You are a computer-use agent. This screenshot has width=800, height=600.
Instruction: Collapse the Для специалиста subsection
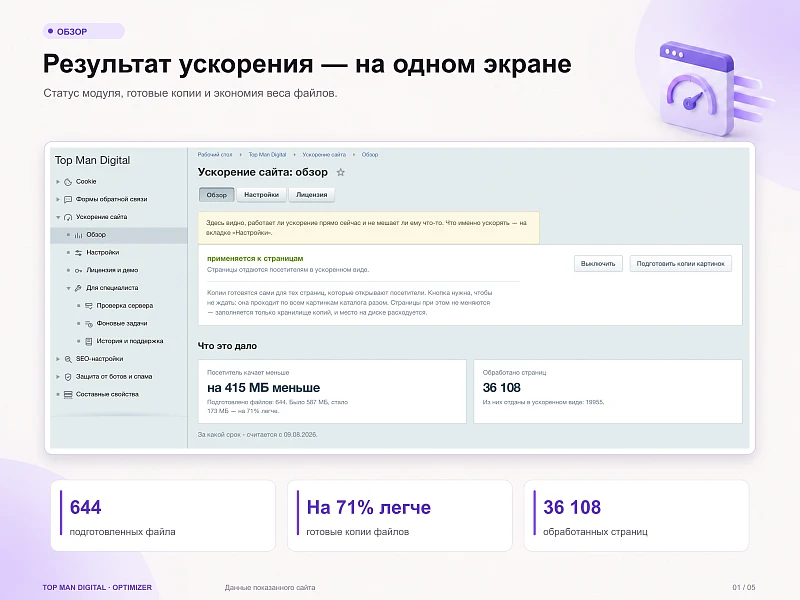68,288
